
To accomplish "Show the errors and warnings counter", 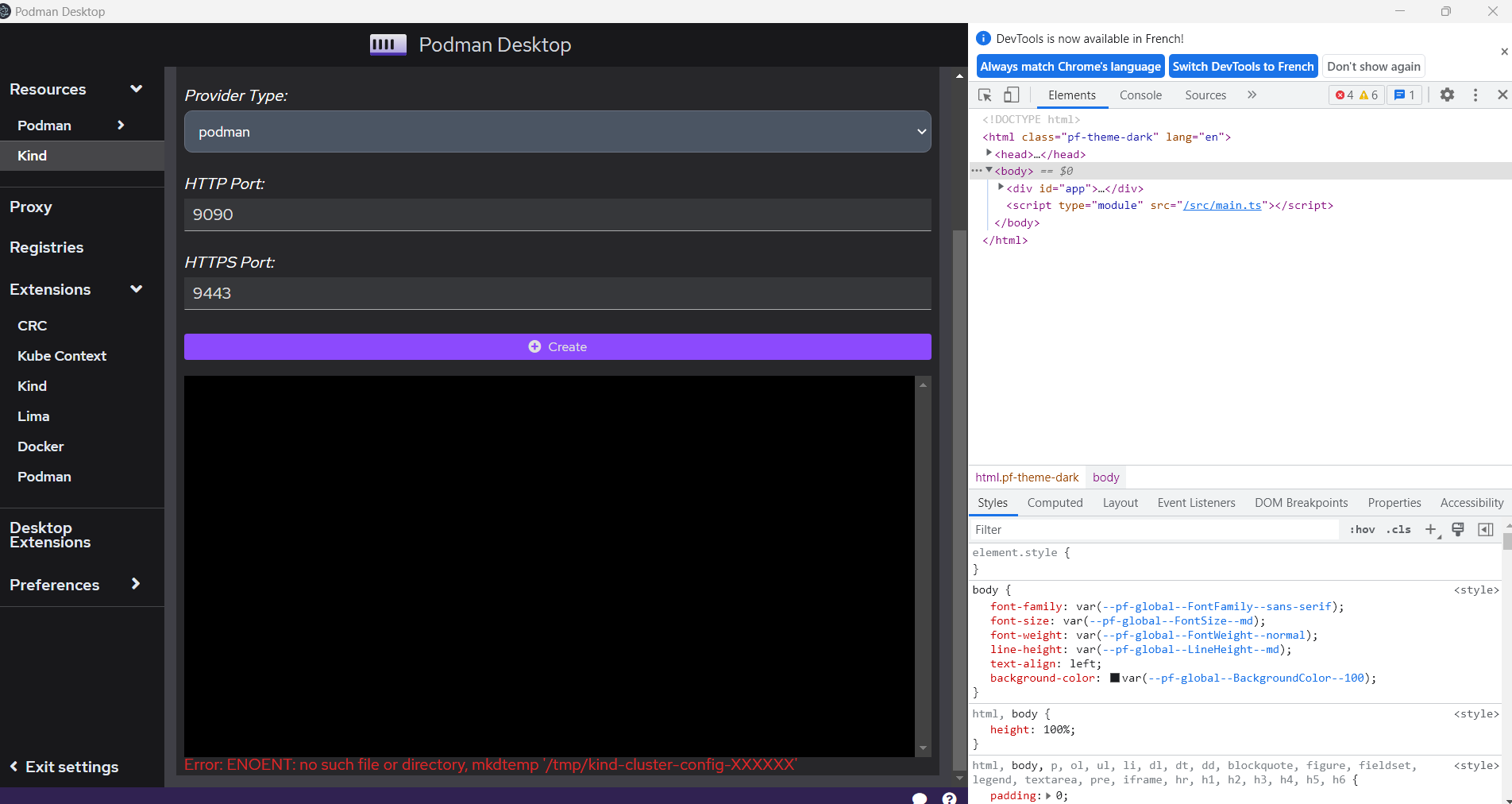I will [1356, 95].
